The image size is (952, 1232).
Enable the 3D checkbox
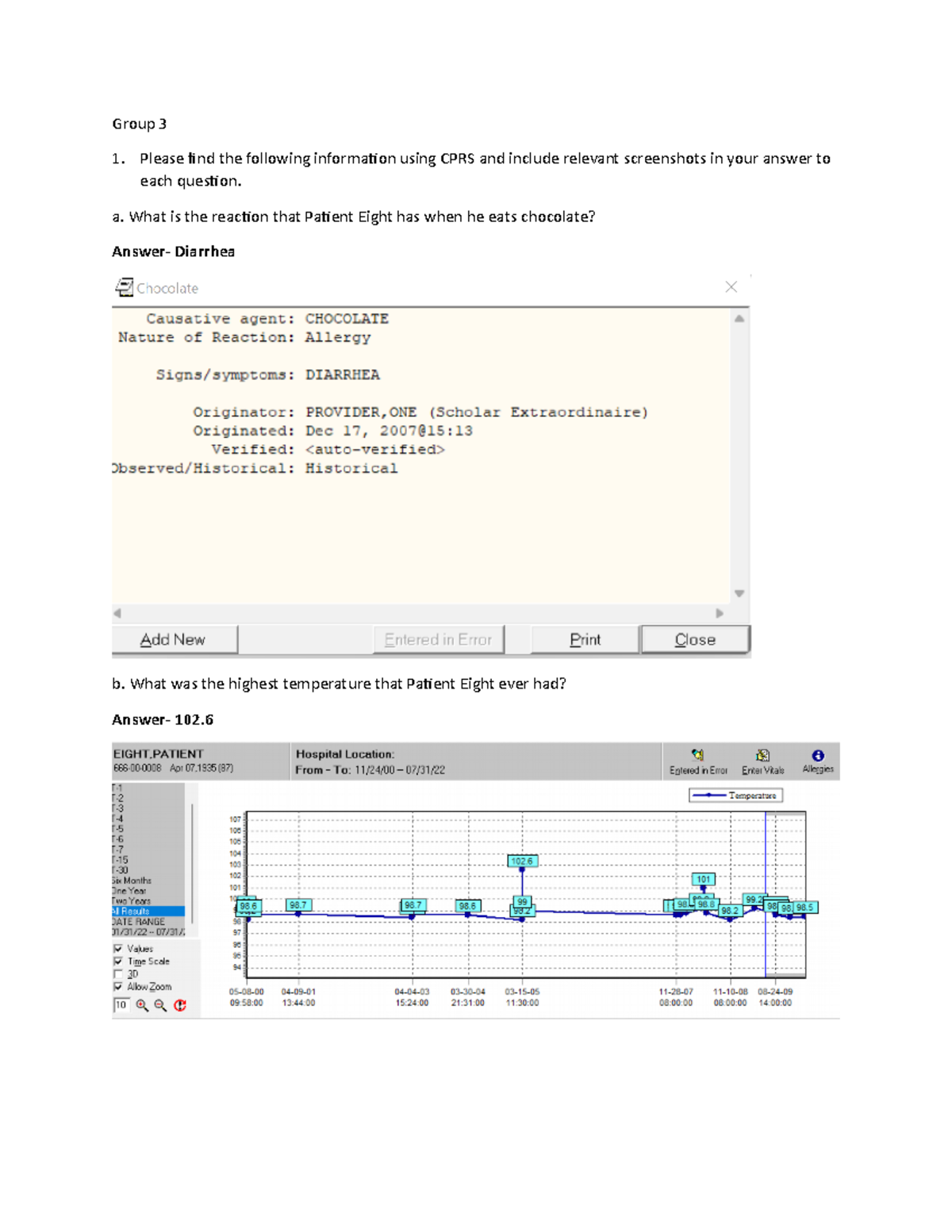point(118,974)
